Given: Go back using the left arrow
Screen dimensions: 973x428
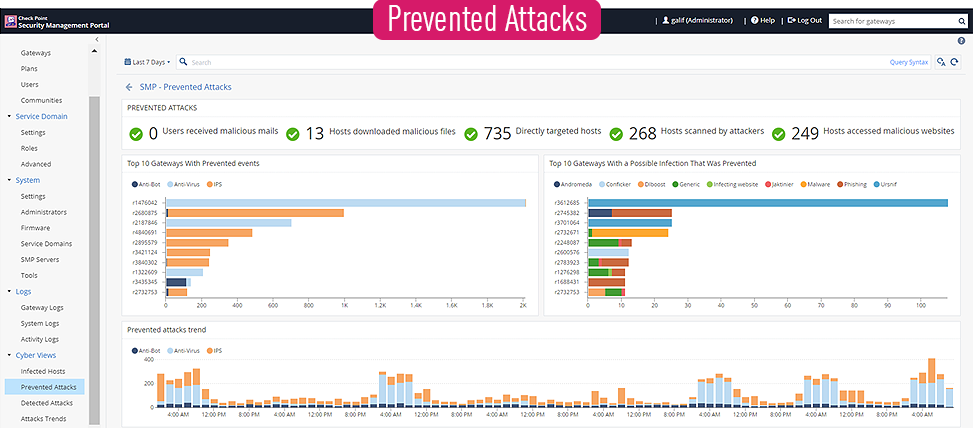Looking at the screenshot, I should click(x=129, y=87).
